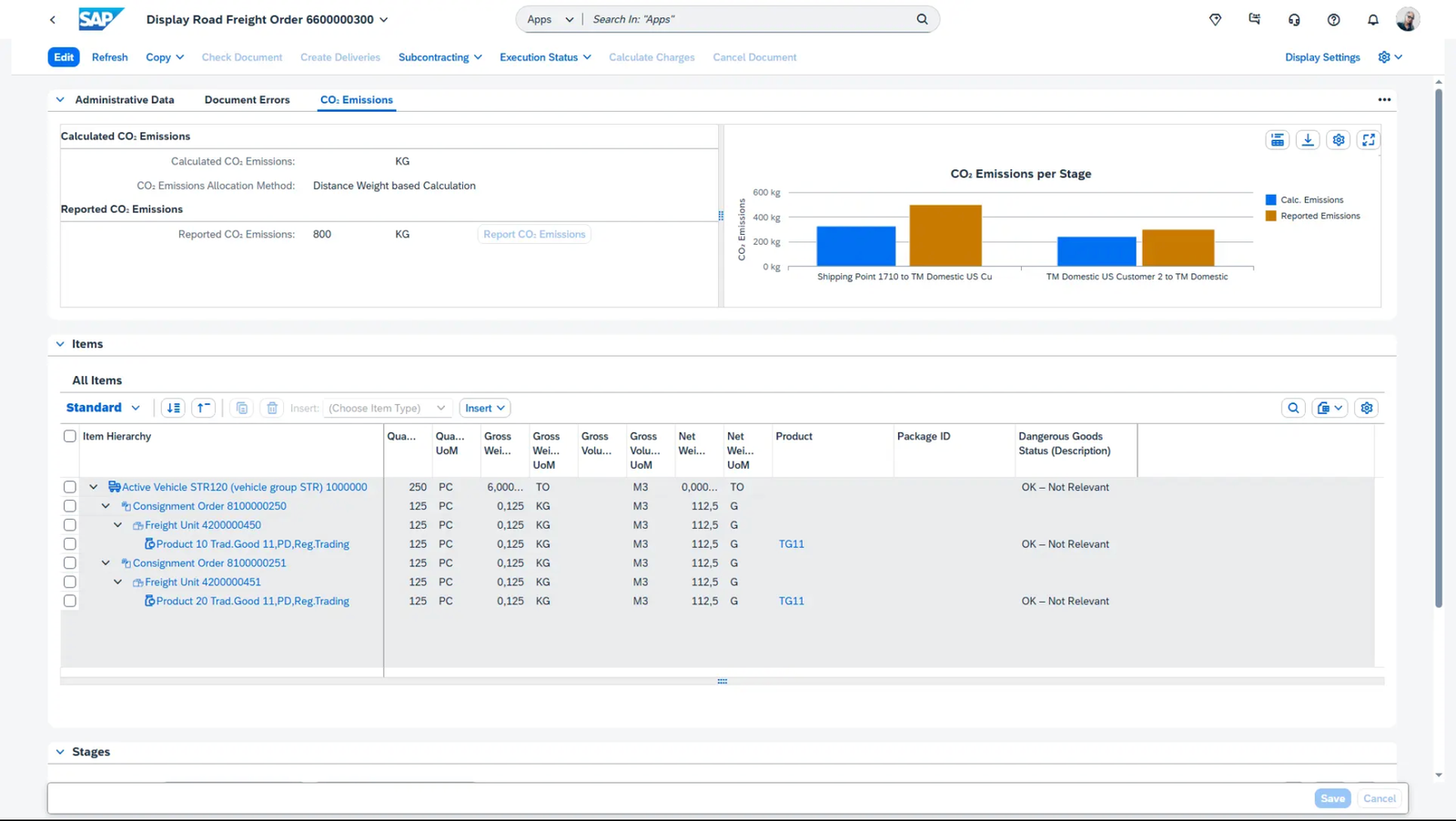Tick the Freight Unit 4200000450 checkbox
The width and height of the screenshot is (1456, 821).
[70, 525]
